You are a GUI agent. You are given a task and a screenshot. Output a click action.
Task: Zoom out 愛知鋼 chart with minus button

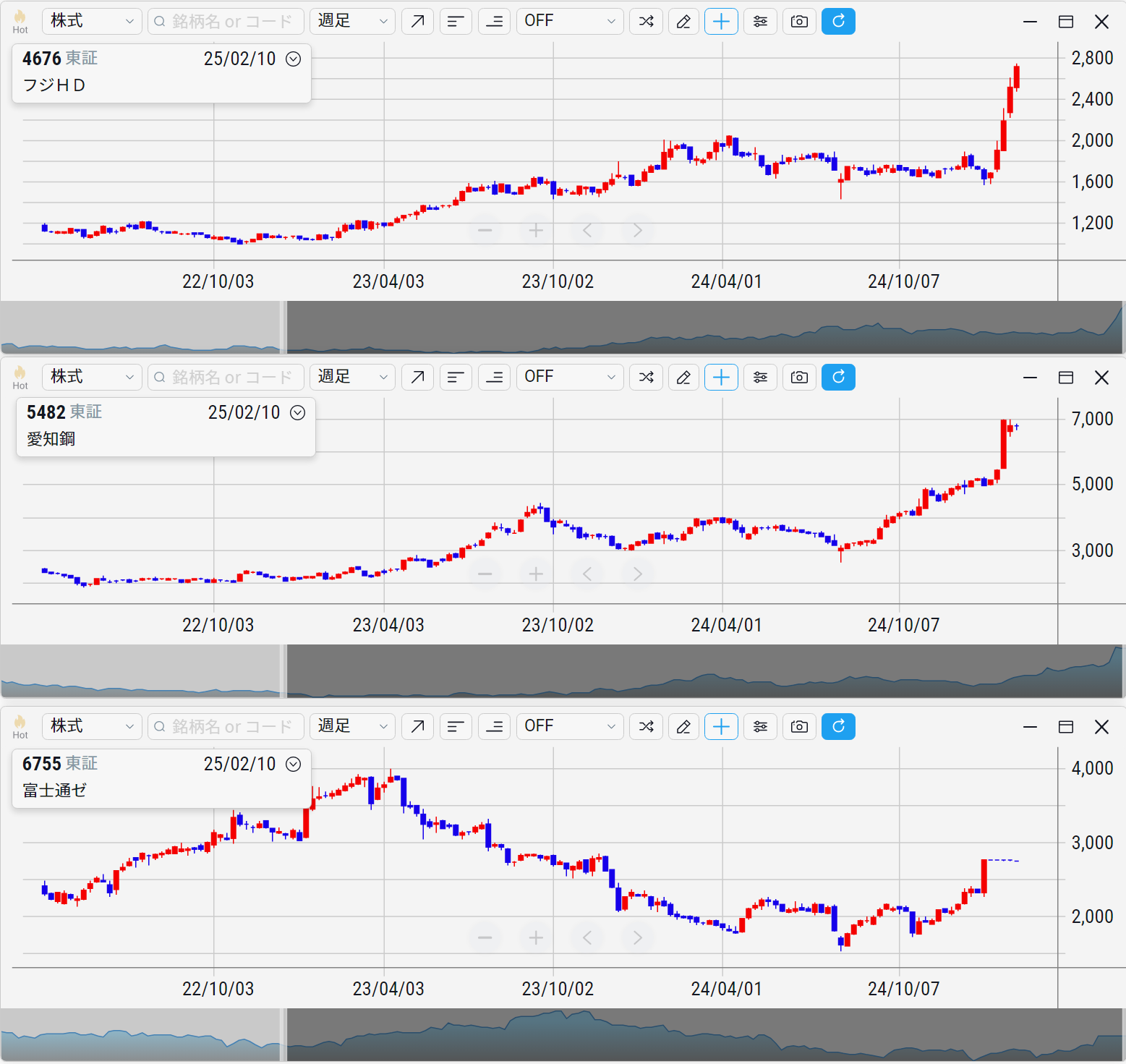485,574
